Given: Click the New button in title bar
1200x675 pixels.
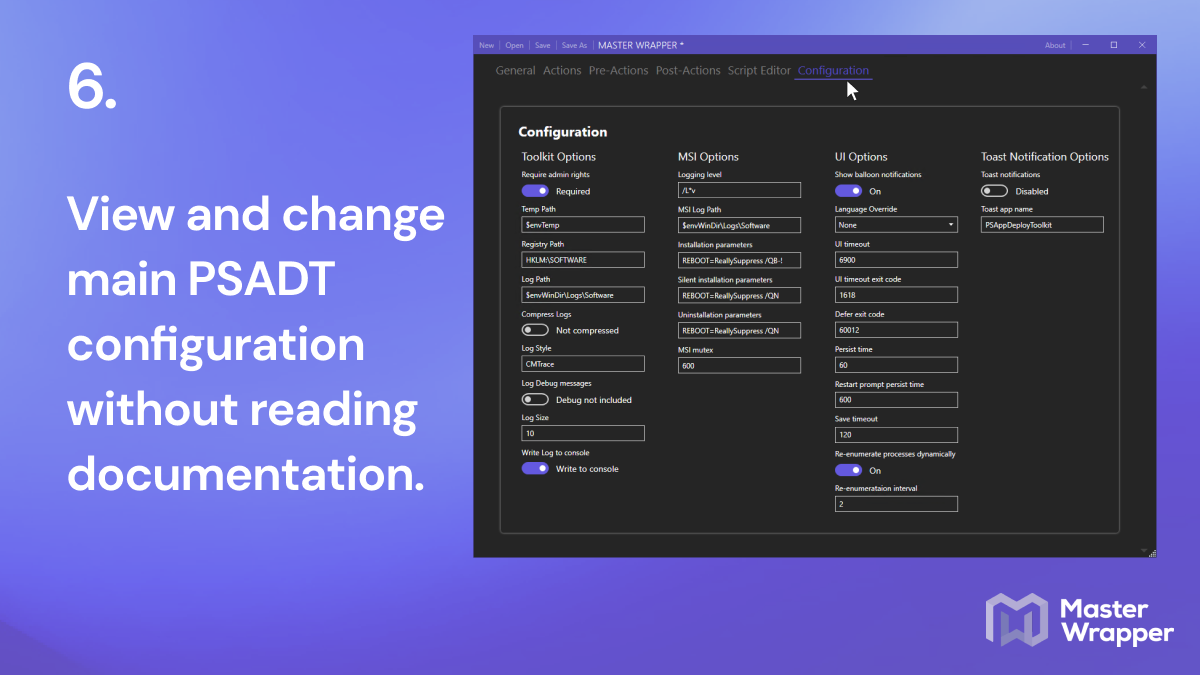Looking at the screenshot, I should (486, 45).
